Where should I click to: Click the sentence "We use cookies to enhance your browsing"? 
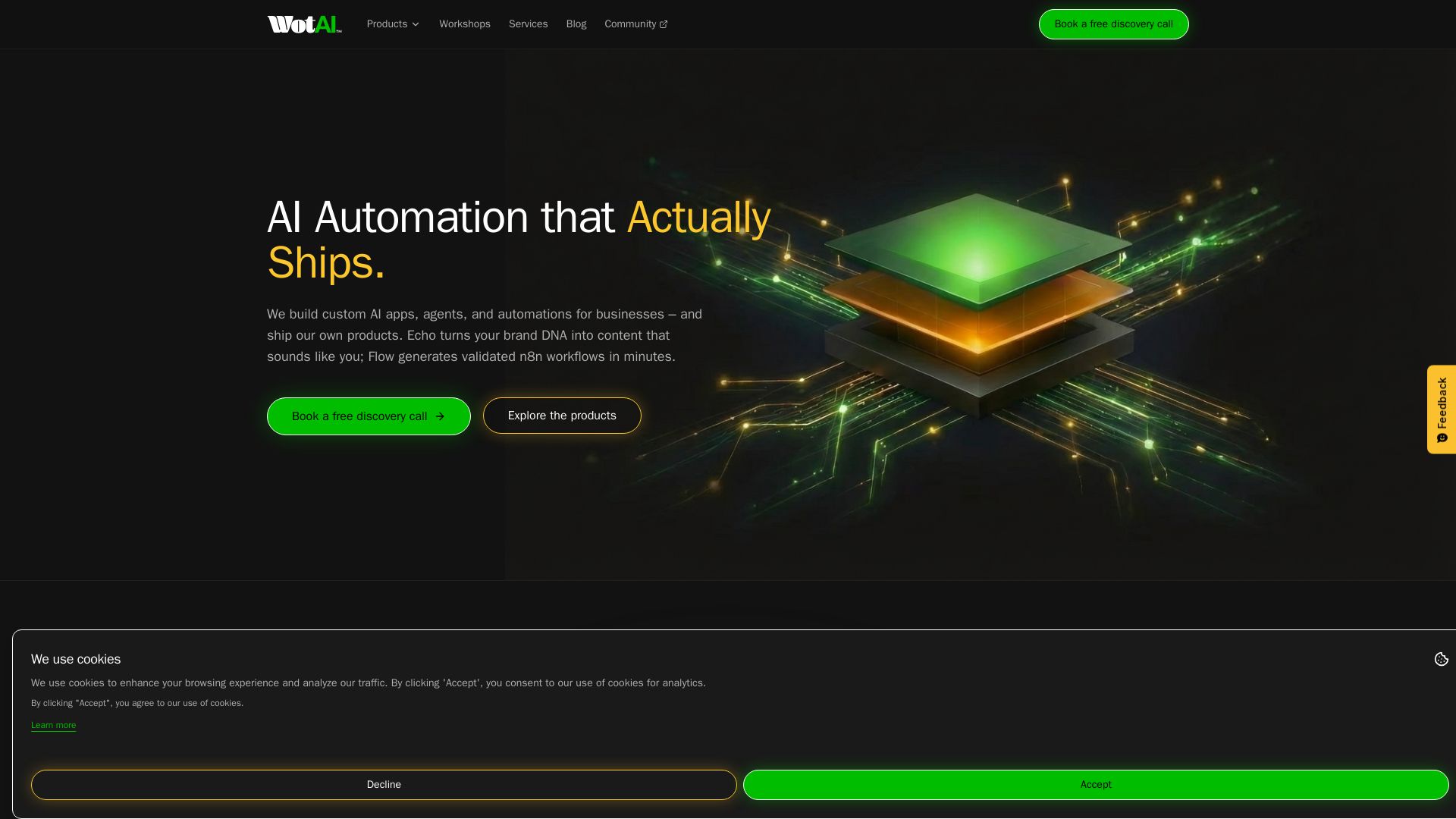(x=369, y=682)
